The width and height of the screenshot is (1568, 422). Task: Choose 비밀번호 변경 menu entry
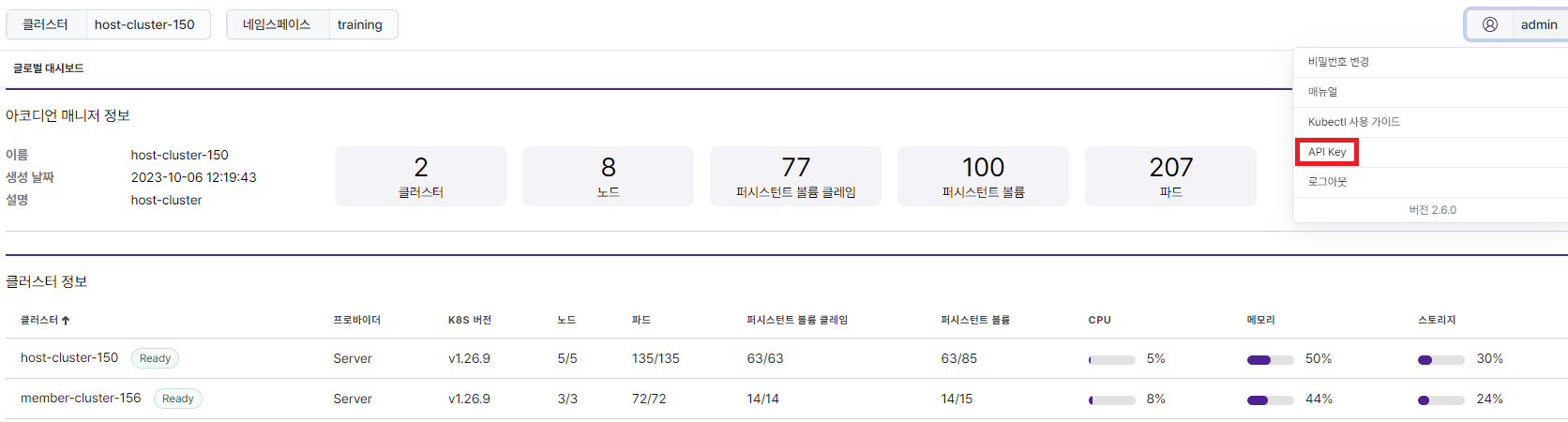pyautogui.click(x=1338, y=62)
